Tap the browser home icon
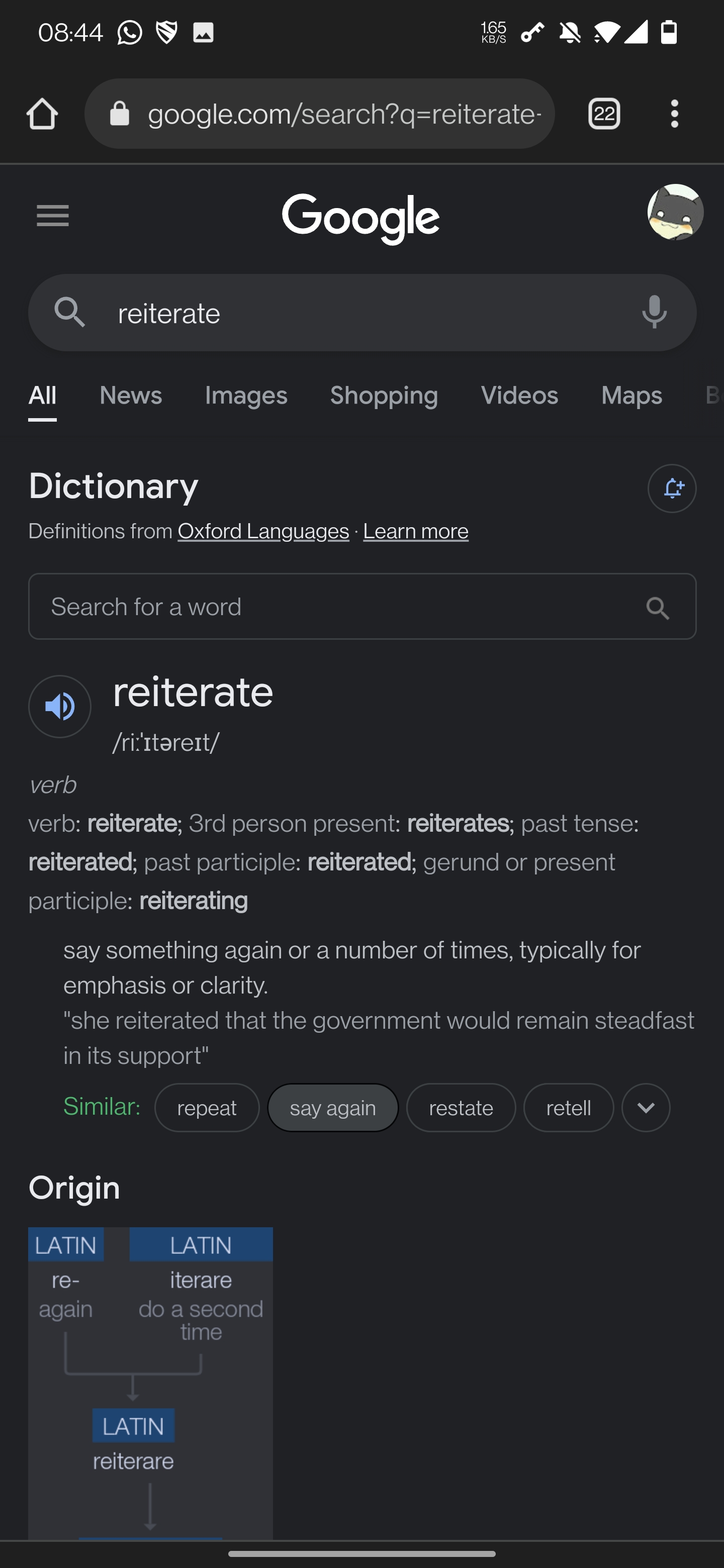Screen dimensions: 724x1568 (x=42, y=114)
